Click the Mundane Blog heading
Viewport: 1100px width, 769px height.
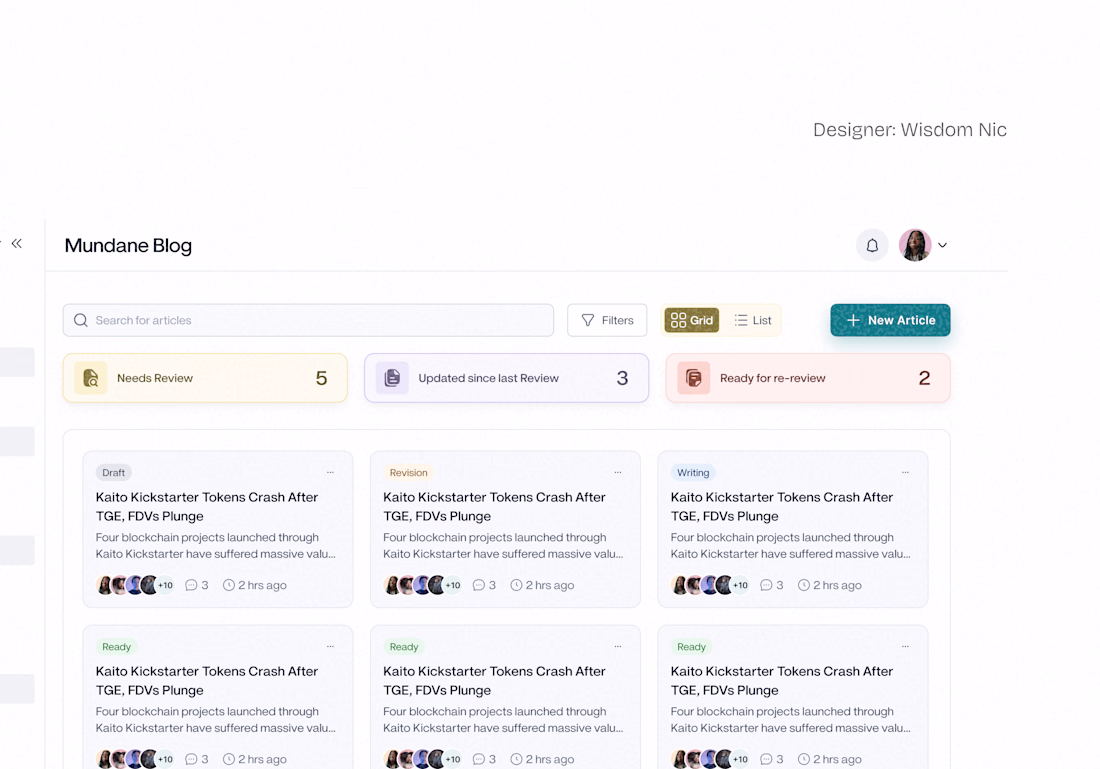click(x=128, y=246)
